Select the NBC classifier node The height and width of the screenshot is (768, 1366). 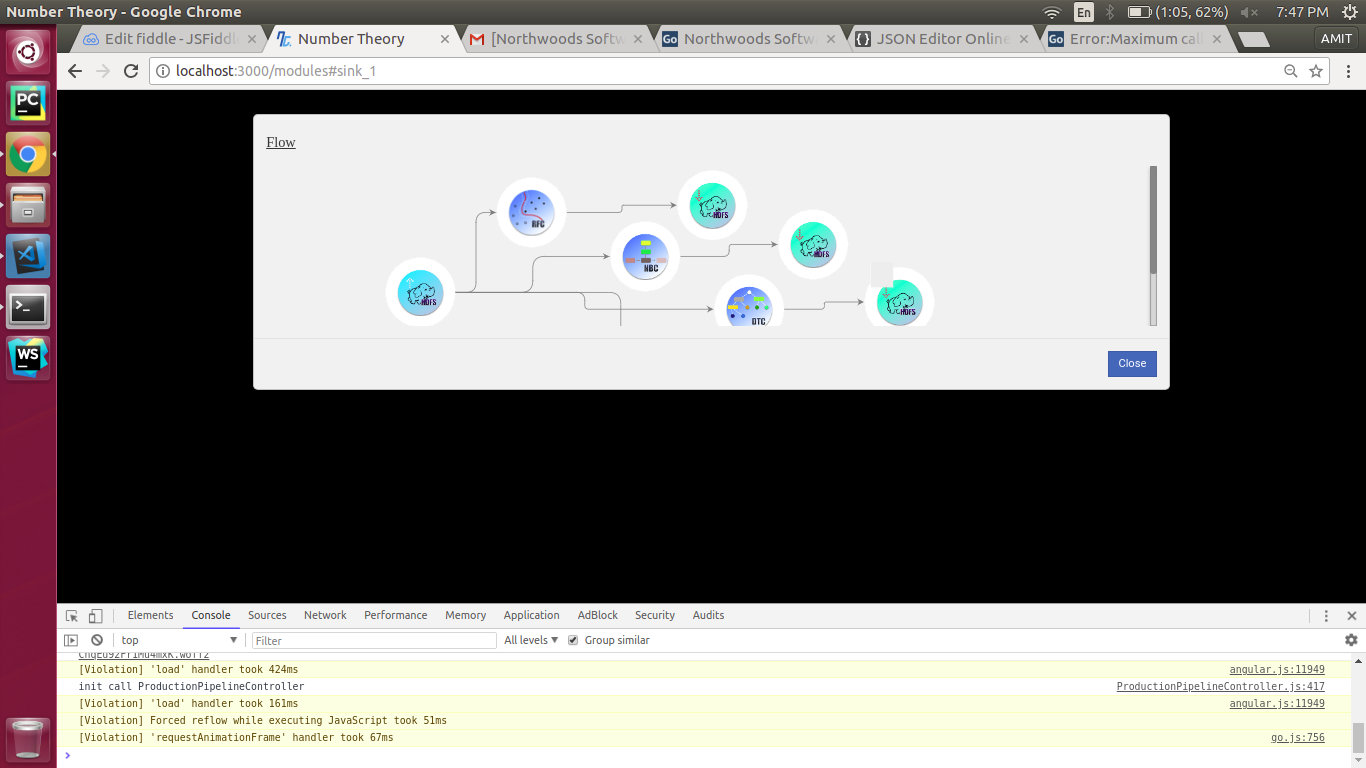(645, 256)
